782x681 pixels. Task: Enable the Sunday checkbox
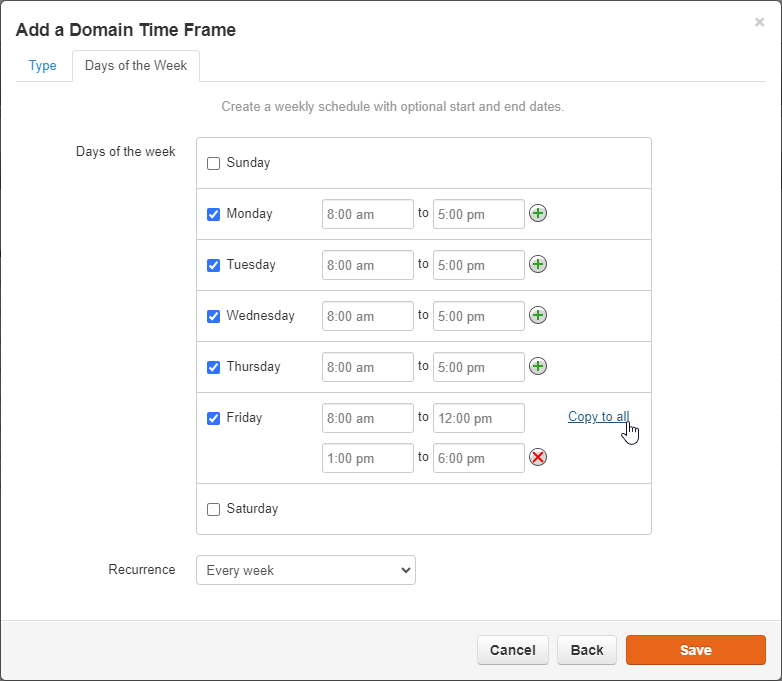pyautogui.click(x=213, y=163)
